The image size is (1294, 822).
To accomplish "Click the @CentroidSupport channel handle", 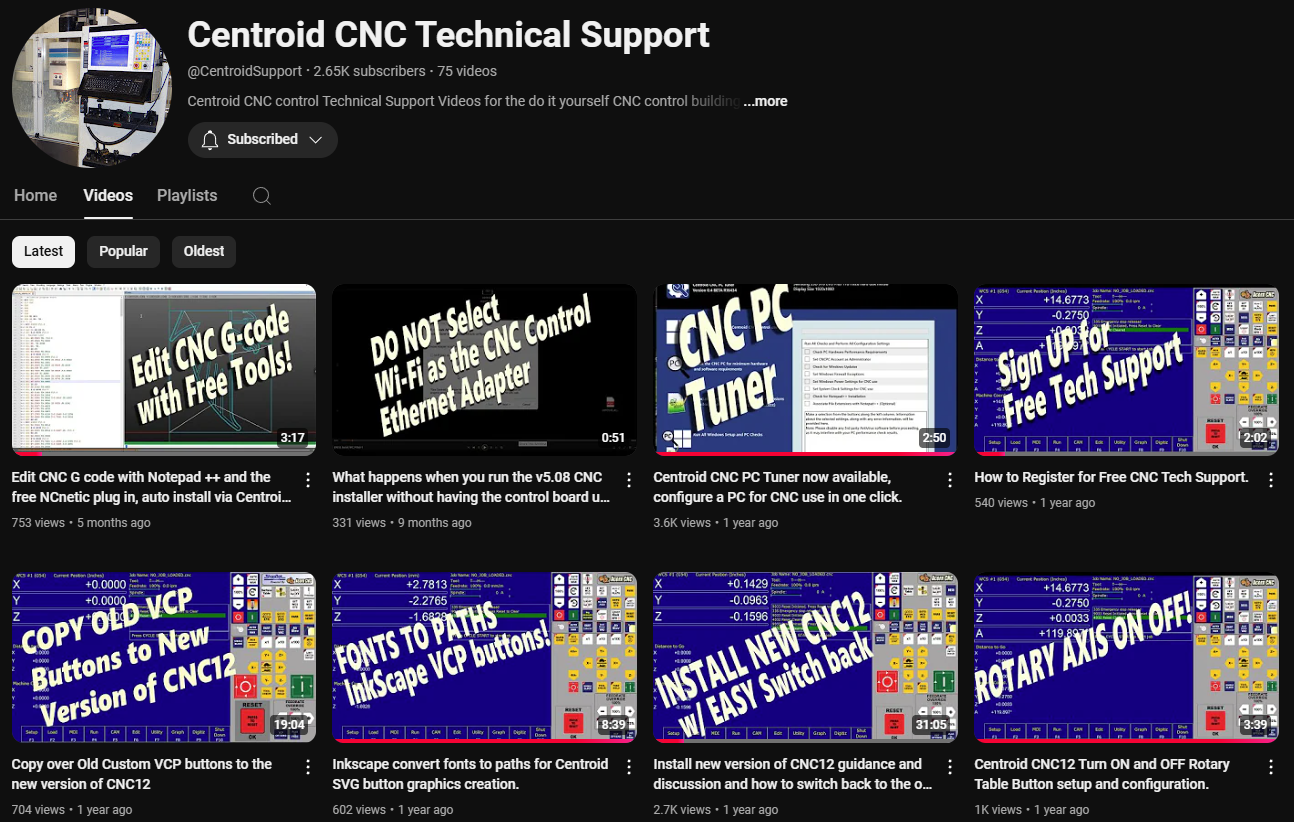I will click(x=245, y=71).
